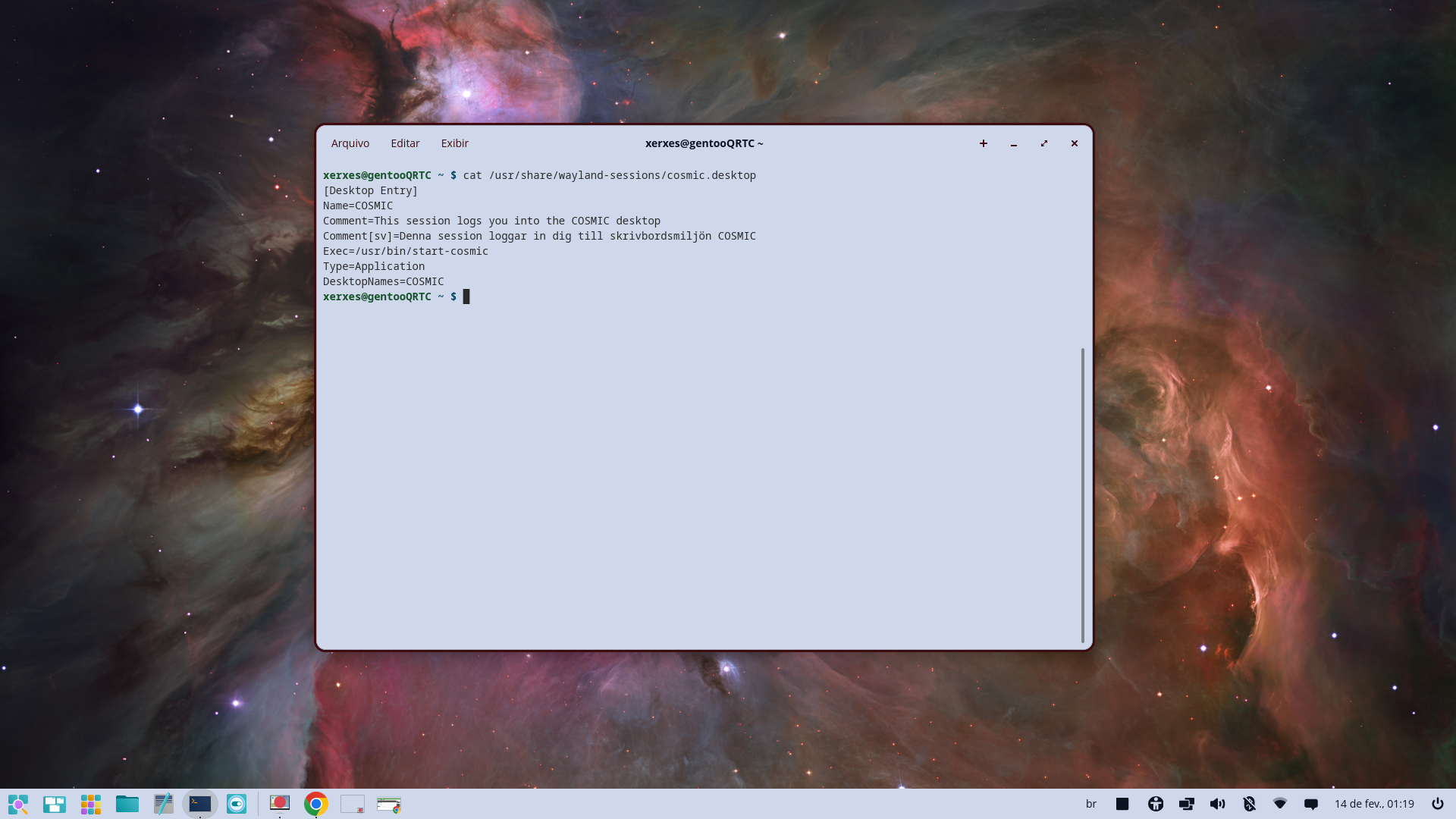This screenshot has height=819, width=1456.
Task: Open the Arquivo menu
Action: [350, 143]
